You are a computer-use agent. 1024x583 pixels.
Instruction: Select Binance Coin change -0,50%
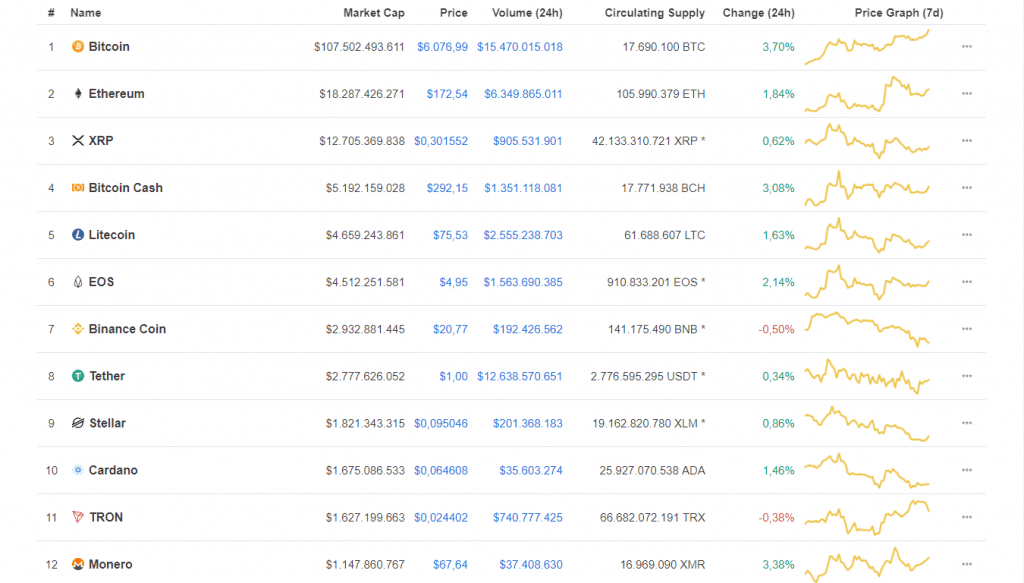click(x=776, y=328)
